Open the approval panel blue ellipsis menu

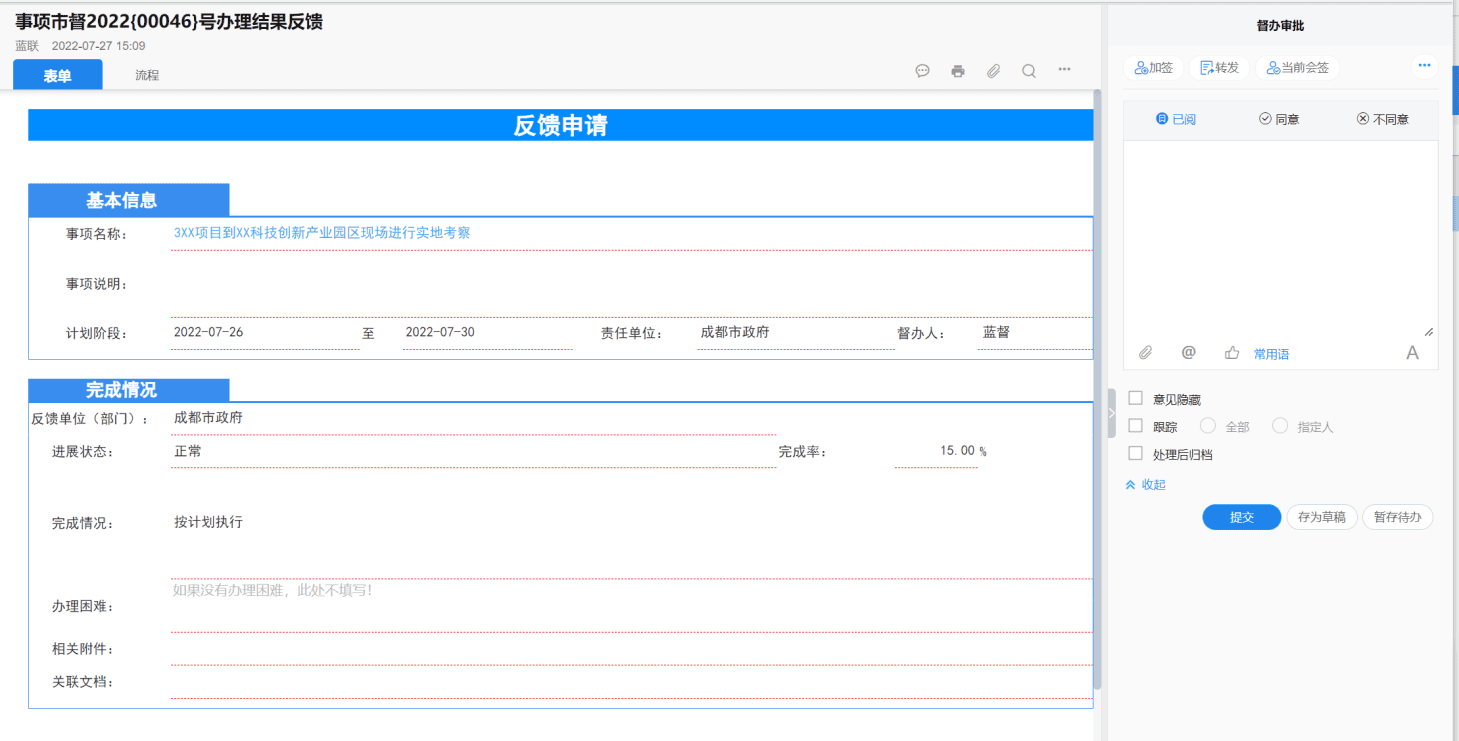[x=1424, y=67]
